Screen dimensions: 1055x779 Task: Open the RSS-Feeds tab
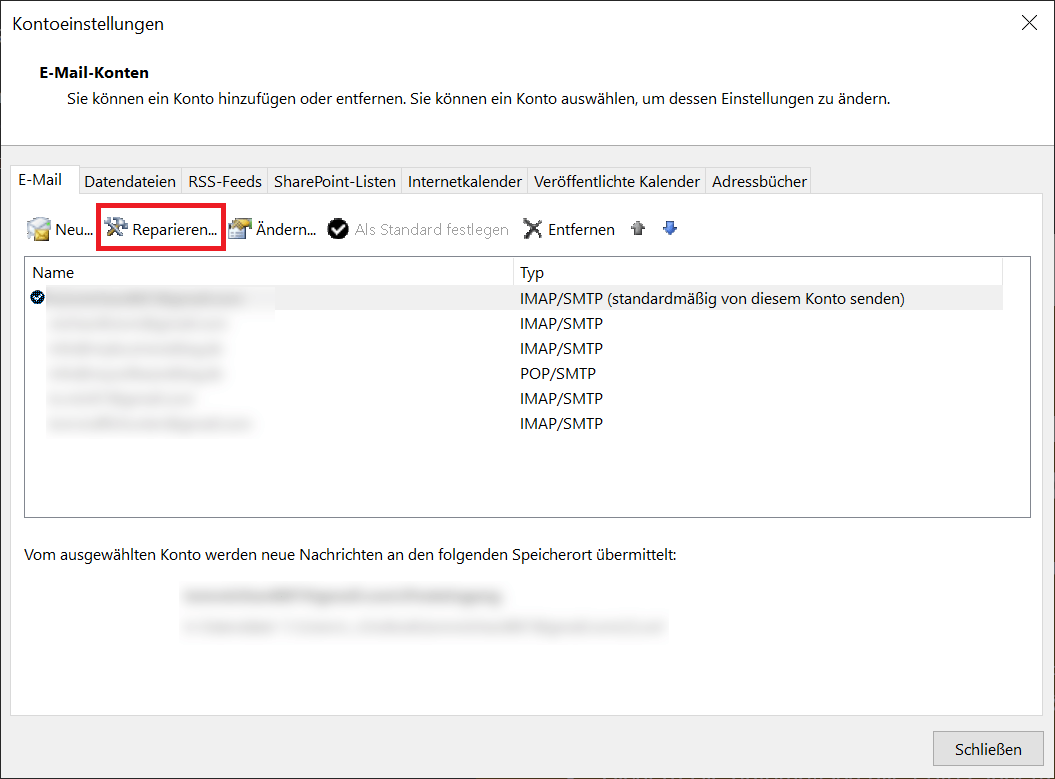pos(225,182)
